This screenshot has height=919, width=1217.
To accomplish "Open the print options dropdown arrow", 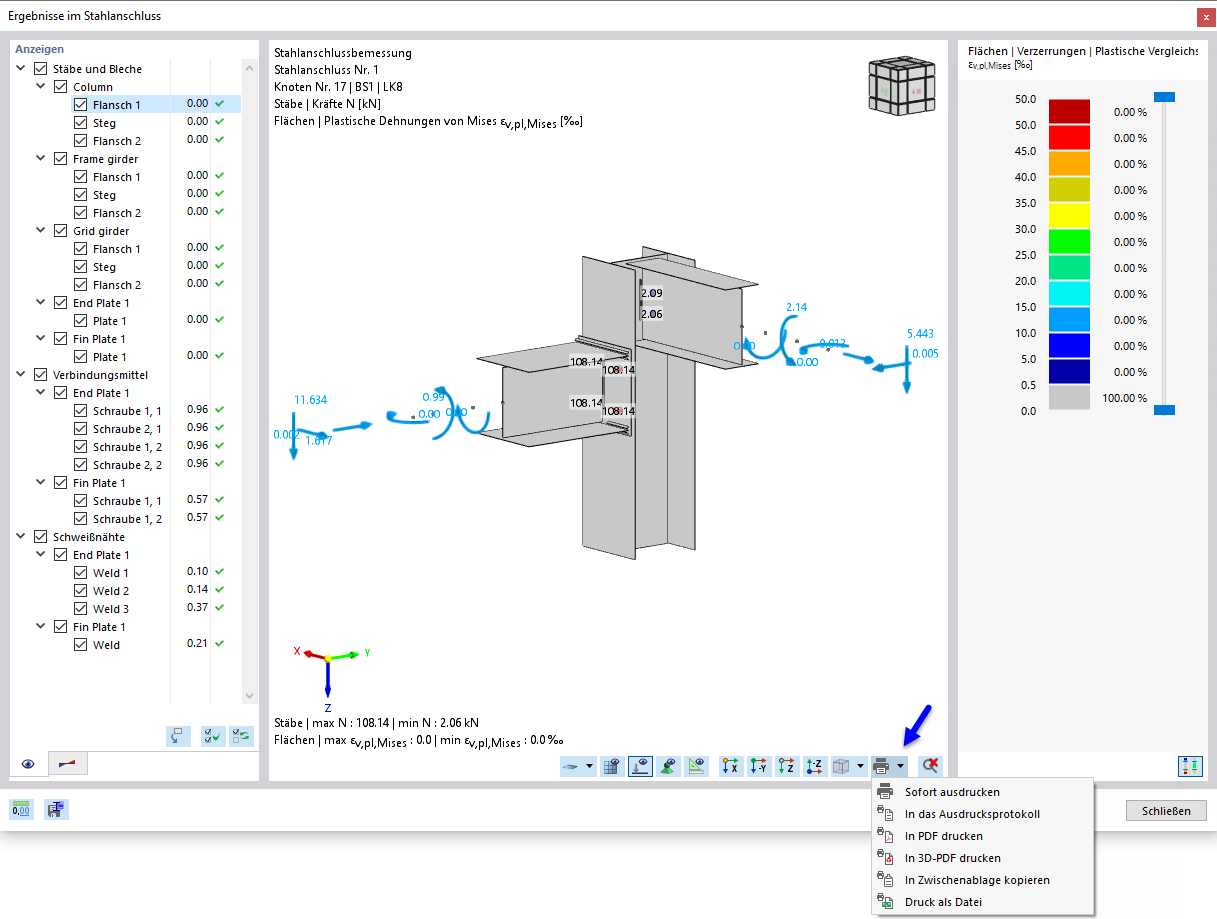I will click(x=901, y=766).
